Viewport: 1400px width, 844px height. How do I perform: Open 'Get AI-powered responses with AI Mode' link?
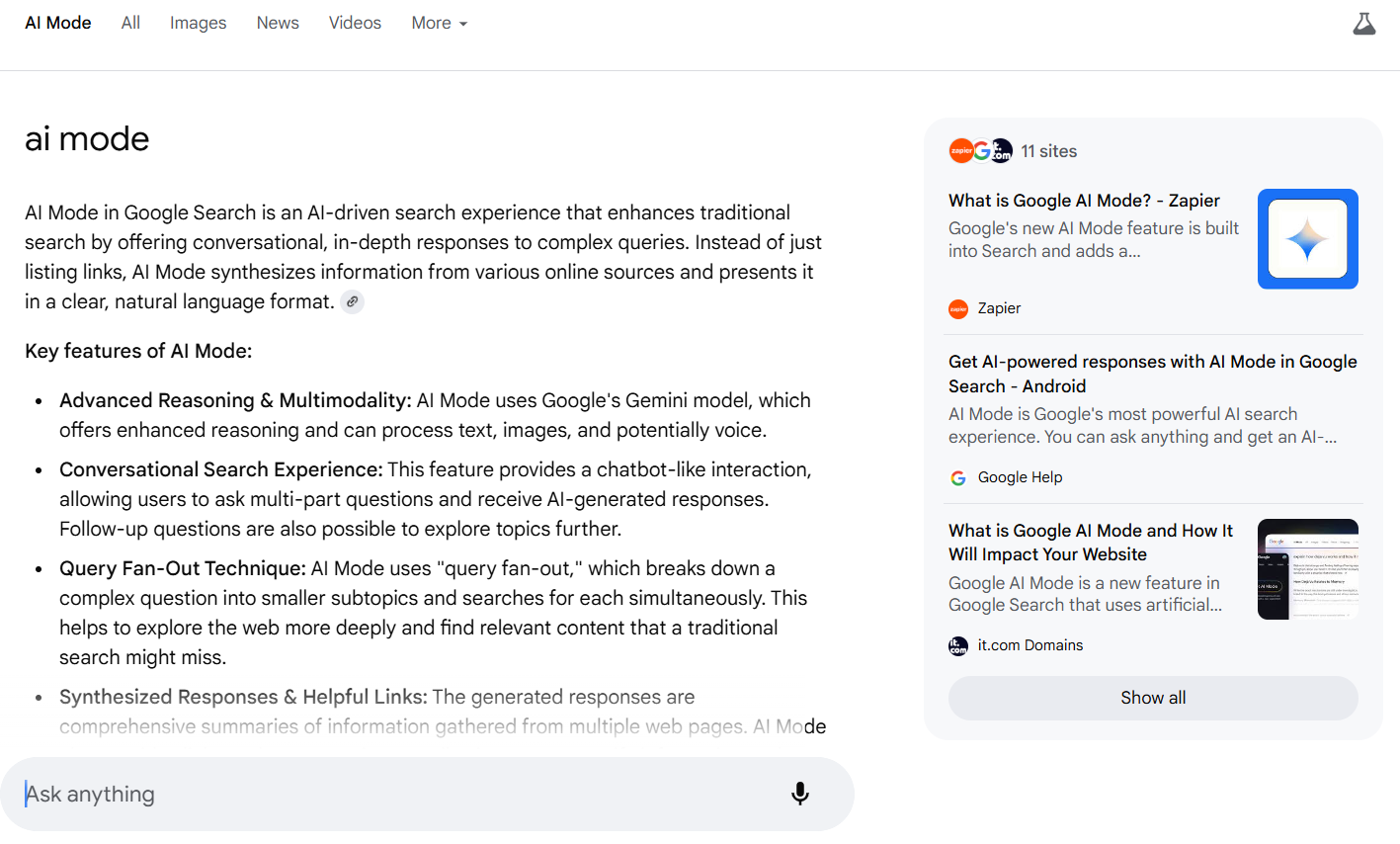tap(1152, 374)
